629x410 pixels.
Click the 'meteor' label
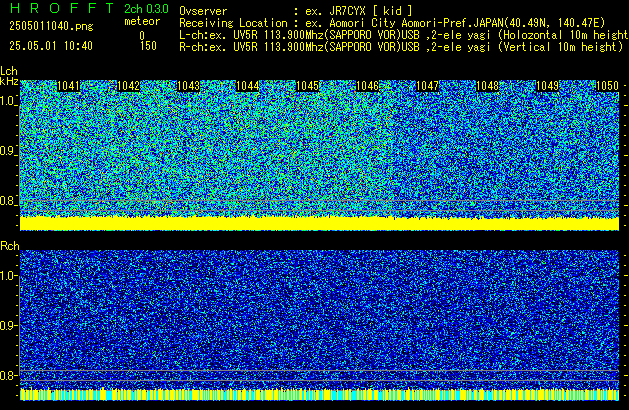click(142, 21)
